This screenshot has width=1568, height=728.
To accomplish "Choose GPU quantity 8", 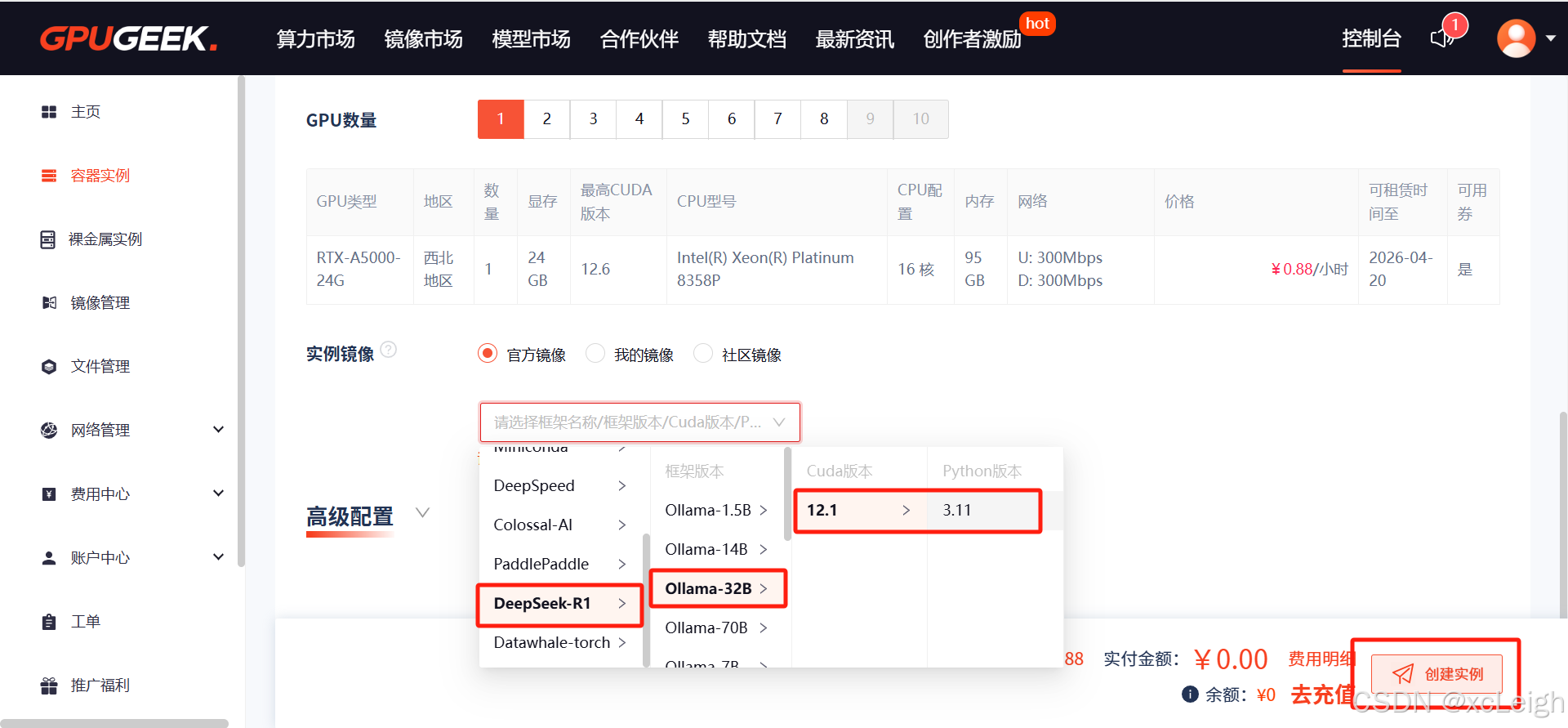I will pyautogui.click(x=824, y=119).
